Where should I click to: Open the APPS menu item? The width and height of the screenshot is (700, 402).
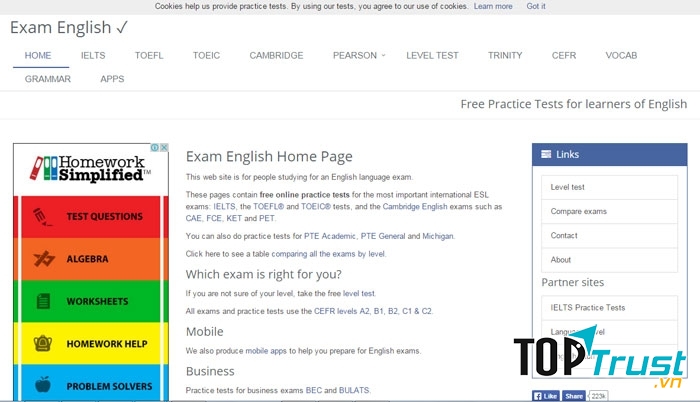coord(112,79)
